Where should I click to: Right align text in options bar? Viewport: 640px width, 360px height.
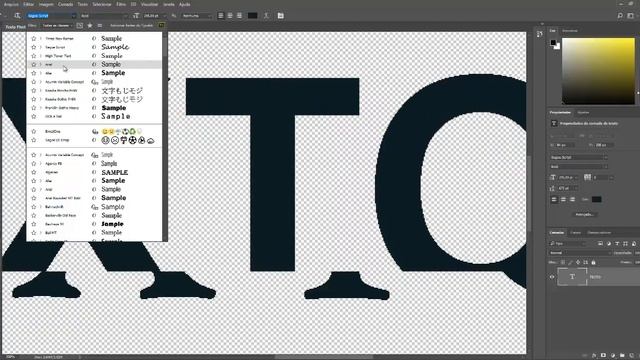click(x=240, y=16)
